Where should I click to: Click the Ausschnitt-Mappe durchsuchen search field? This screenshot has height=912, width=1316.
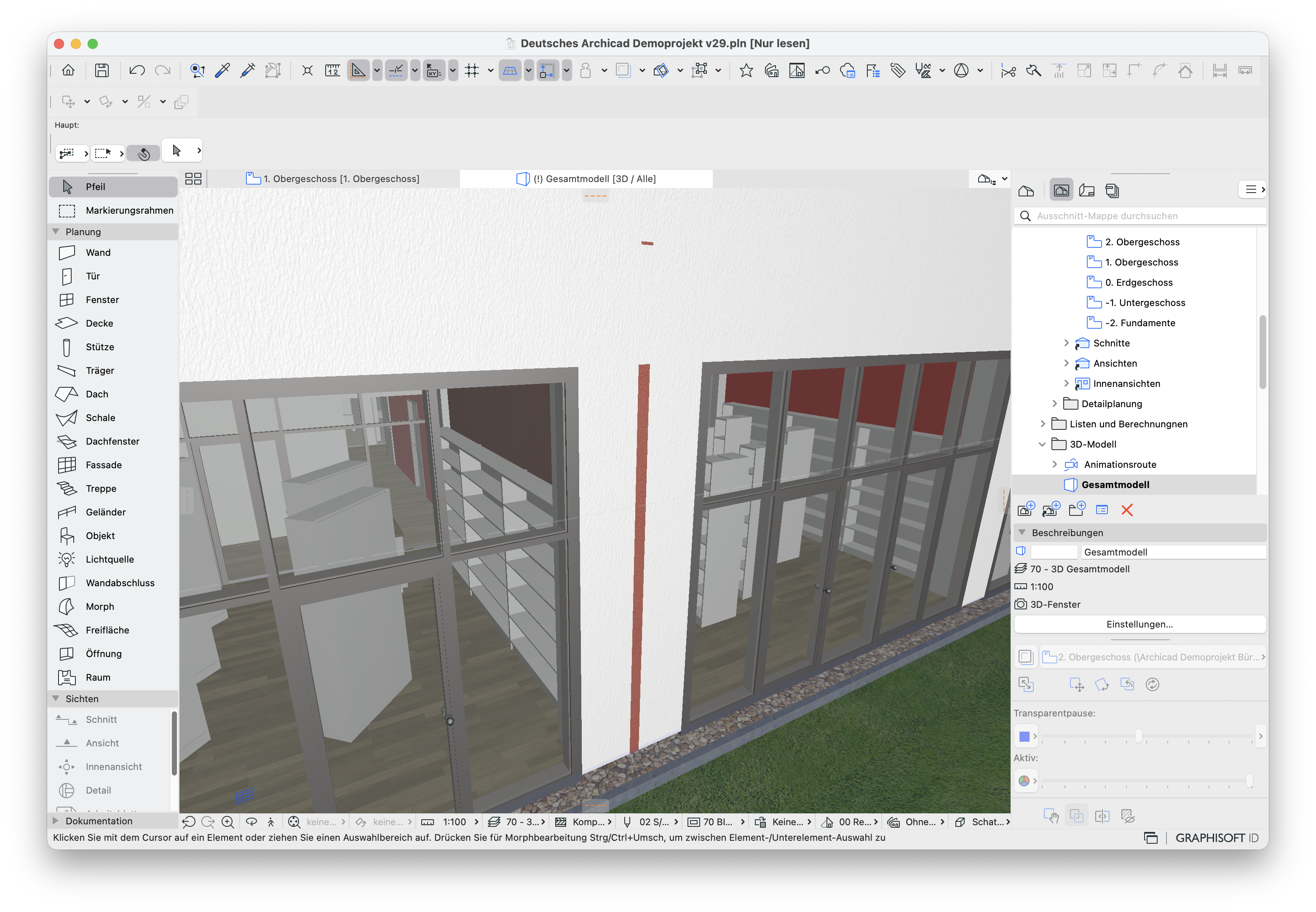1140,216
